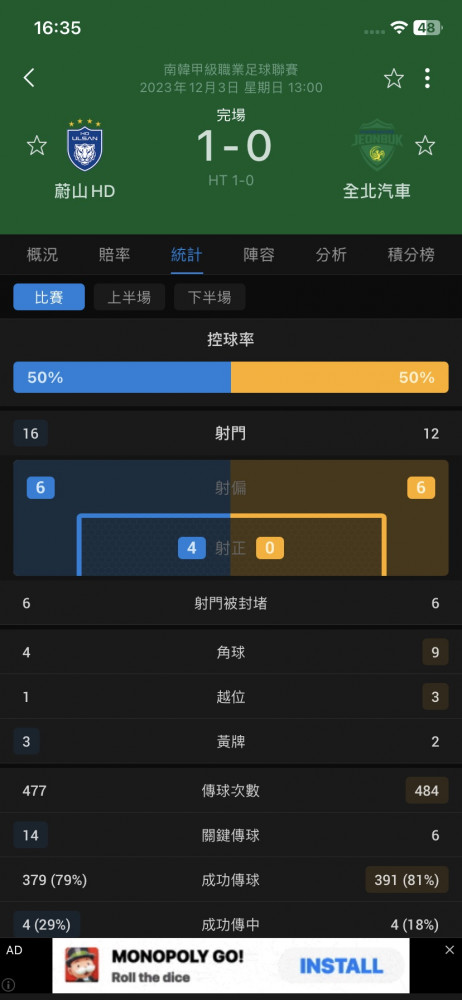Select the 下半場 filter button
Screen dimensions: 462x1000
[209, 297]
